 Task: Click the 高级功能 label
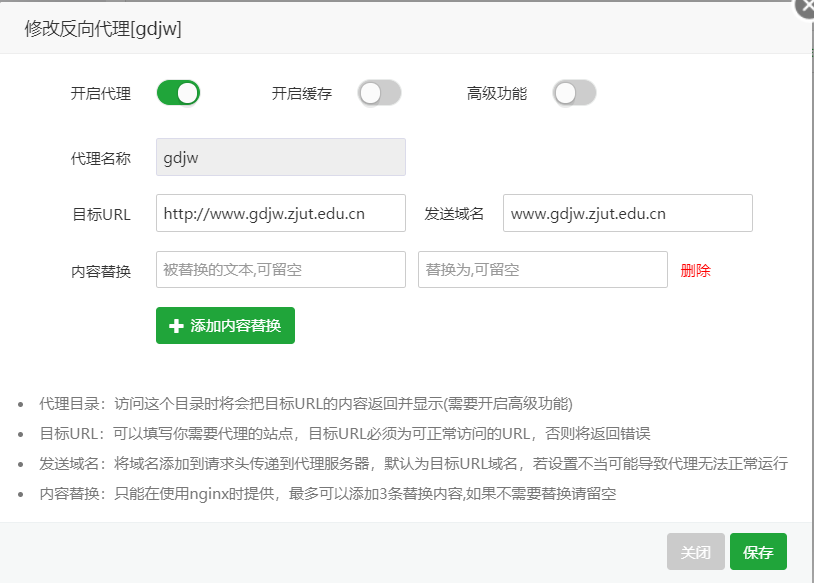point(497,93)
